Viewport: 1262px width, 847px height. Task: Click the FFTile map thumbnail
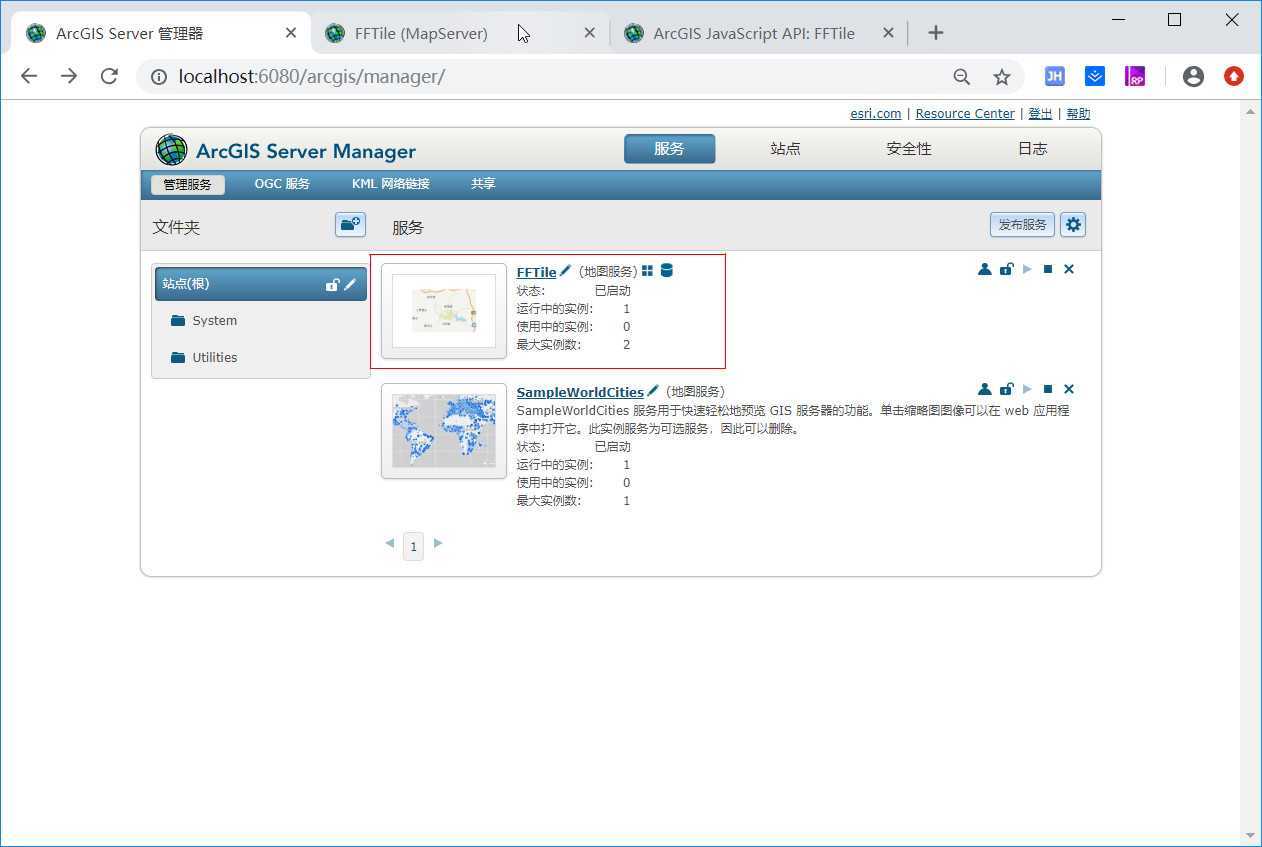click(444, 311)
